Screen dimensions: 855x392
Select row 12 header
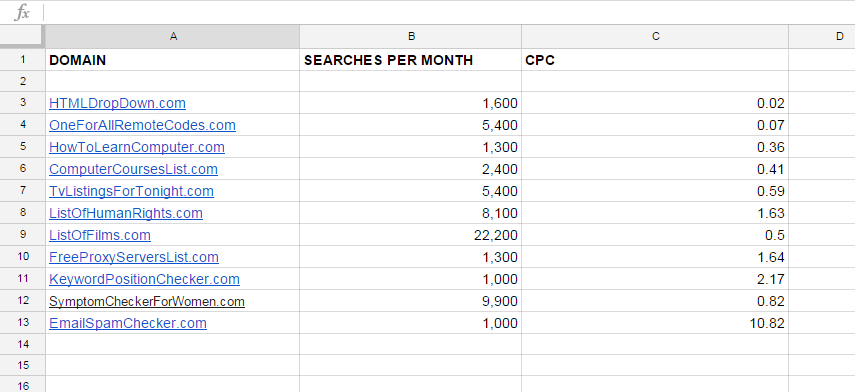coord(22,301)
